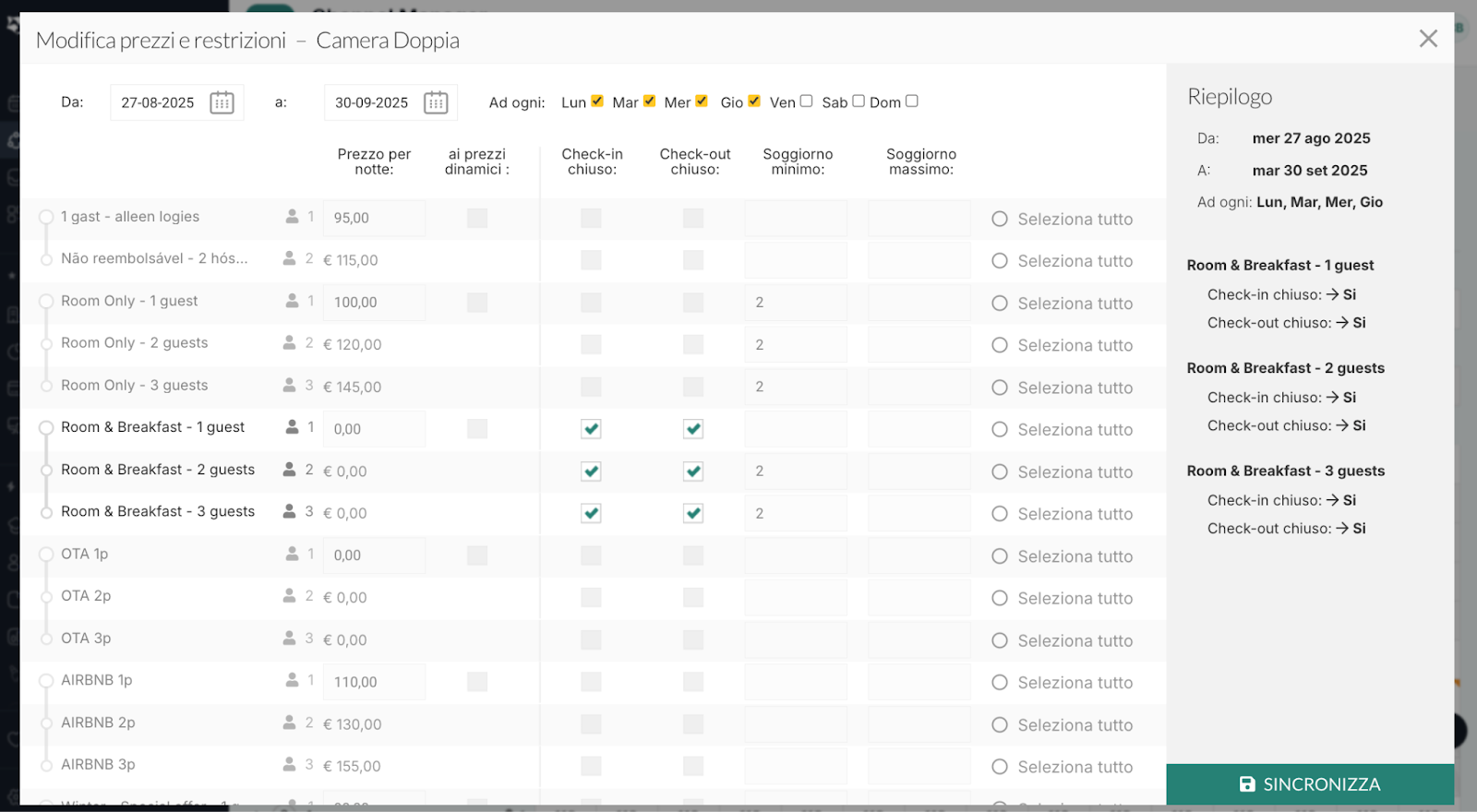Select 'Seleziona tutto' for AIRBNB 3p
The image size is (1477, 812).
tap(1000, 767)
